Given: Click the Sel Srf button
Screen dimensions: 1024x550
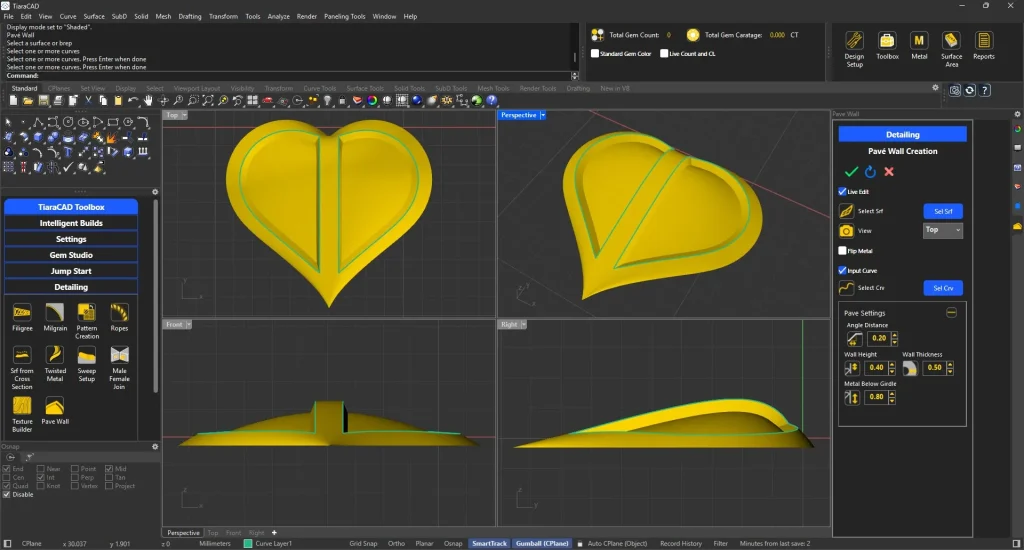Looking at the screenshot, I should [942, 211].
